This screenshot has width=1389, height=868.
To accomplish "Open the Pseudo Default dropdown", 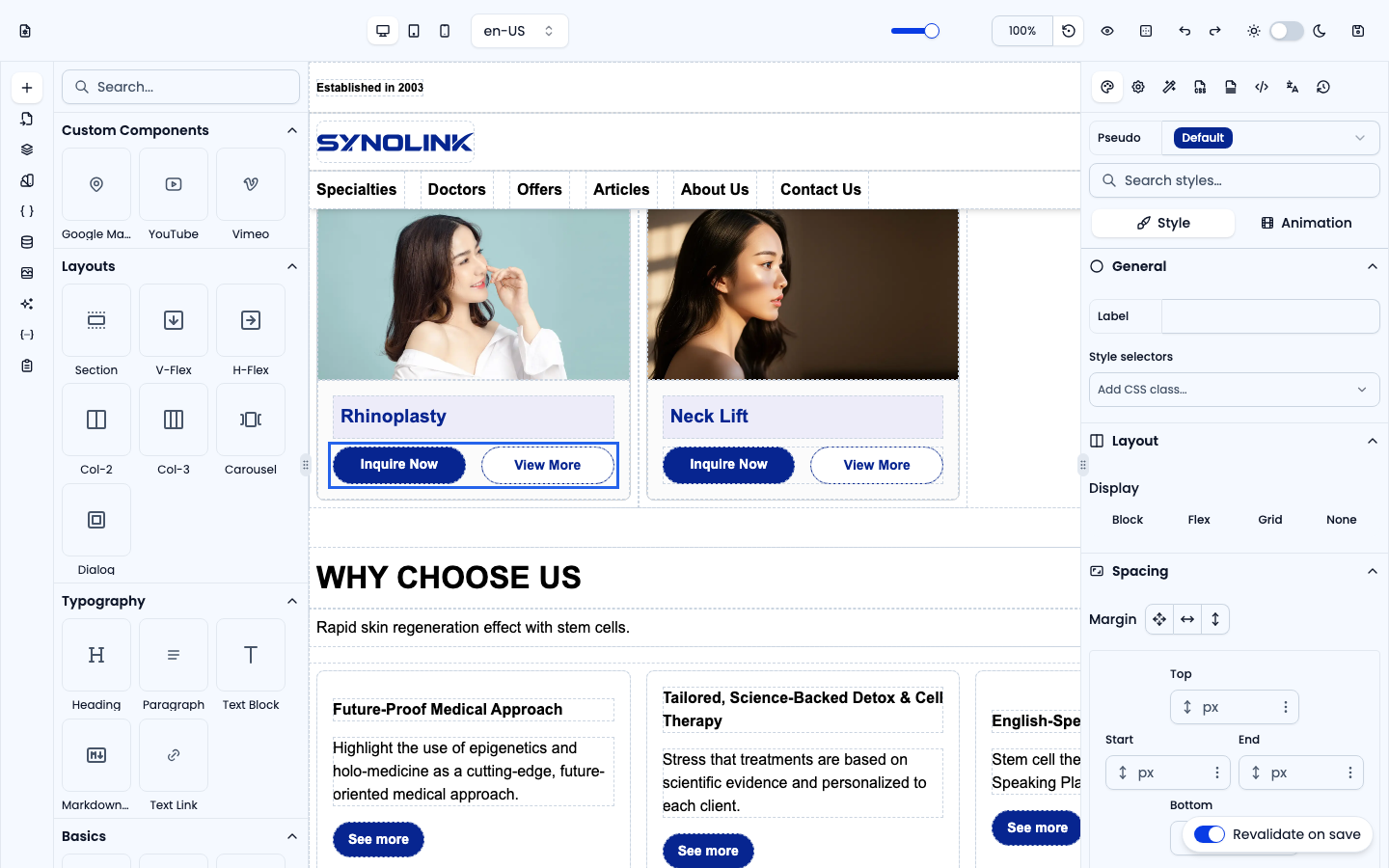I will pos(1270,138).
